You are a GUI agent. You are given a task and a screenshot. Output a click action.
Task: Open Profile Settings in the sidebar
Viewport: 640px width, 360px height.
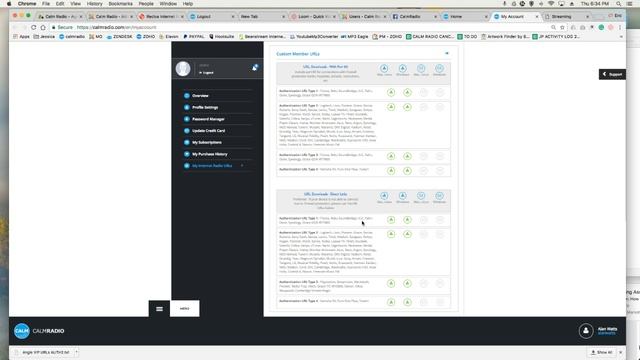[x=205, y=107]
